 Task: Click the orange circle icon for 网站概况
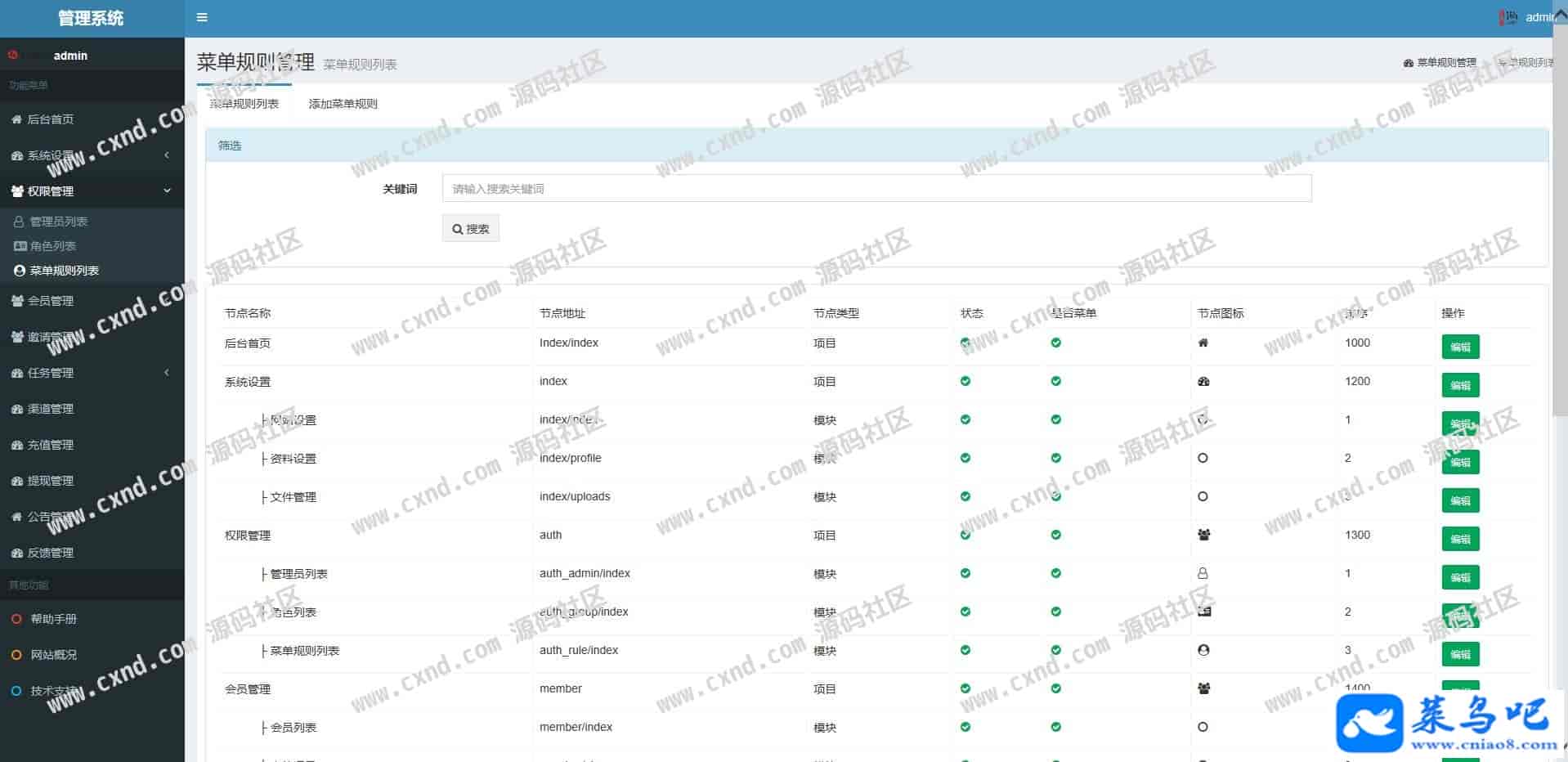pos(16,655)
